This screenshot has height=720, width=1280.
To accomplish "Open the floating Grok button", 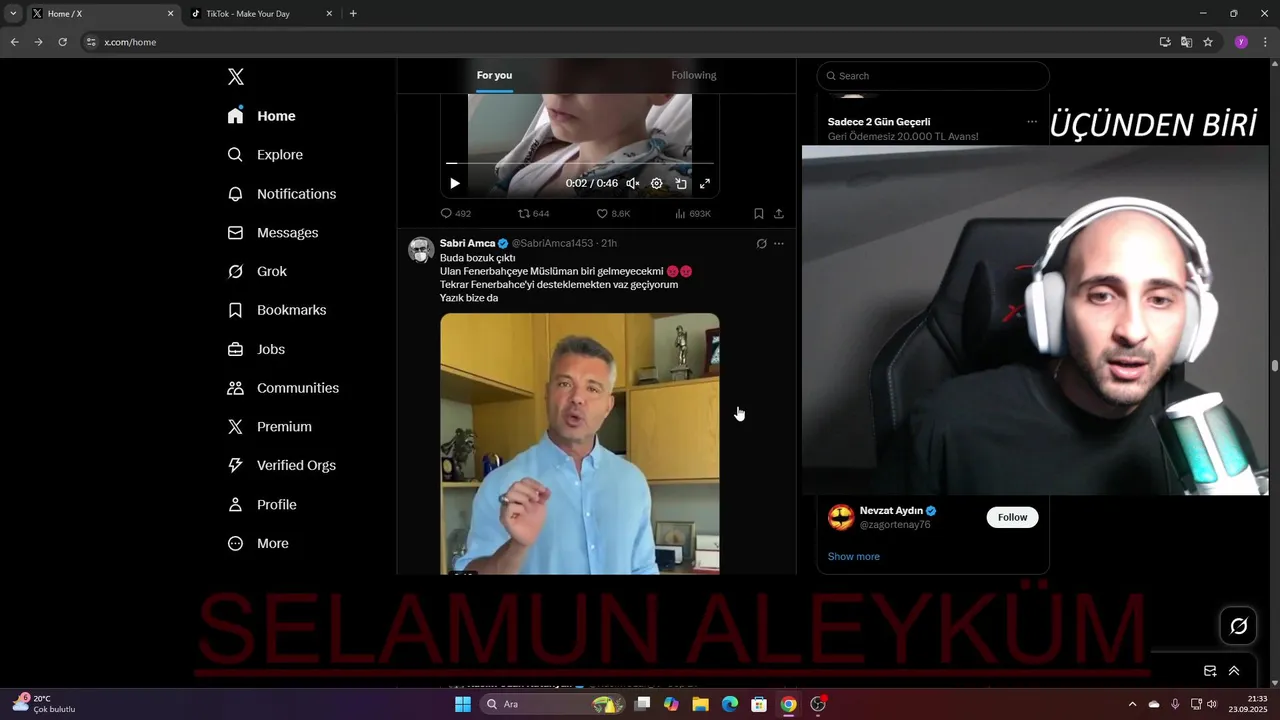I will (1239, 626).
